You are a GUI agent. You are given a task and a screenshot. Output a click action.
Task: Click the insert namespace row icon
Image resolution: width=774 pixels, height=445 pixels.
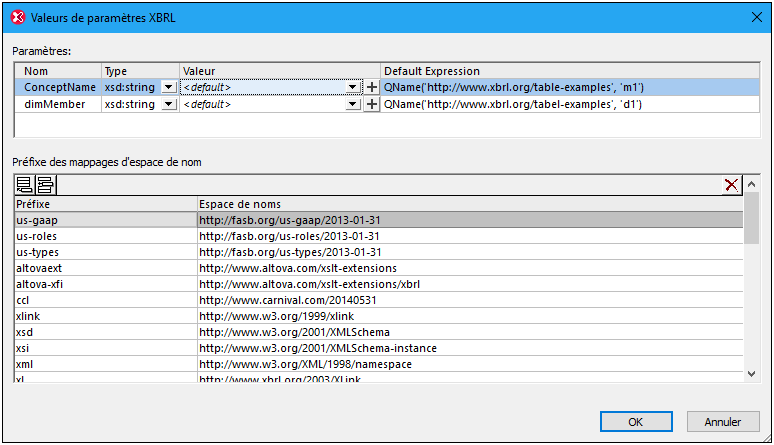click(x=45, y=184)
